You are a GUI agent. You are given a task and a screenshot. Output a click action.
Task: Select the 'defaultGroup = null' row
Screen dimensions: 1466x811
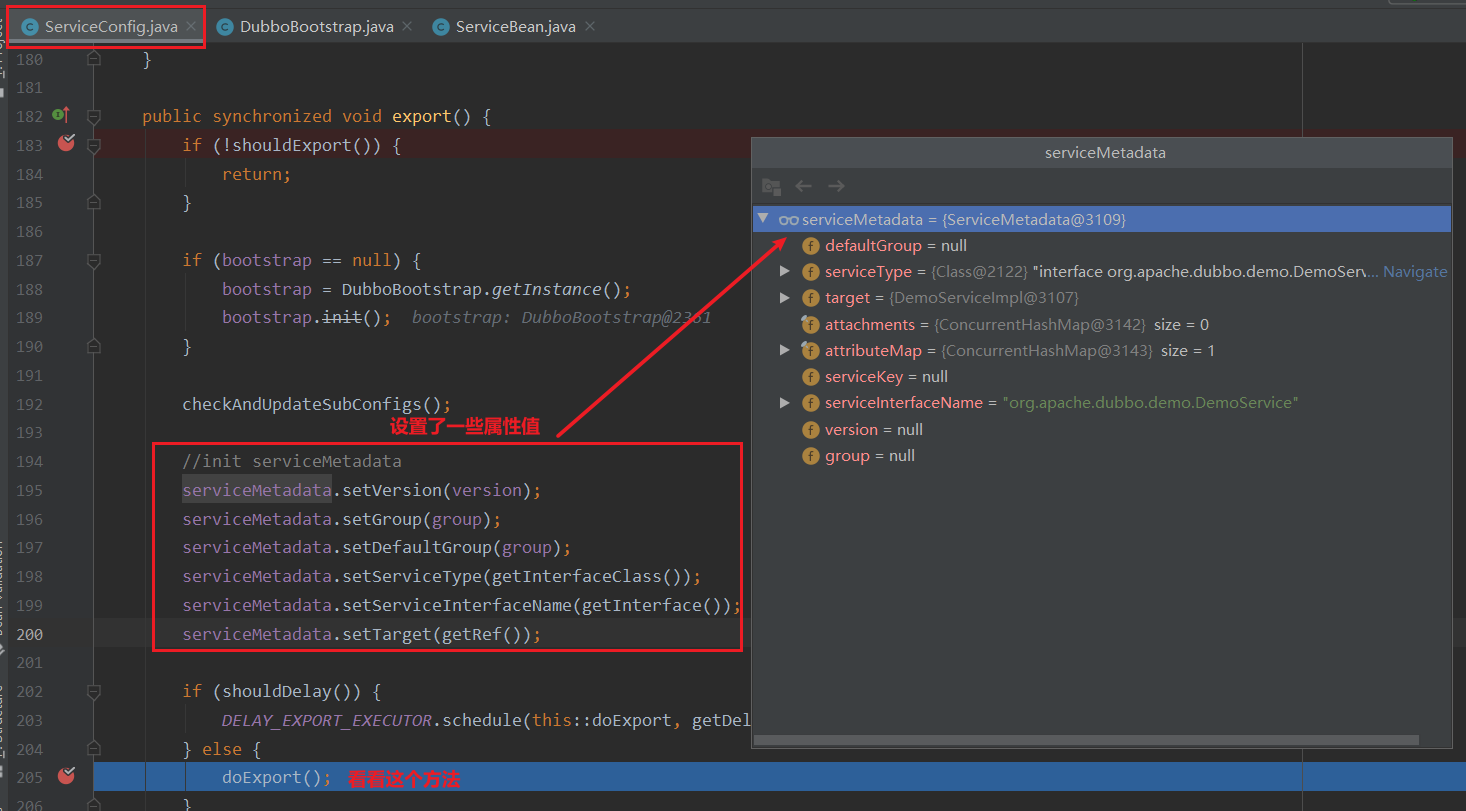pyautogui.click(x=1102, y=245)
